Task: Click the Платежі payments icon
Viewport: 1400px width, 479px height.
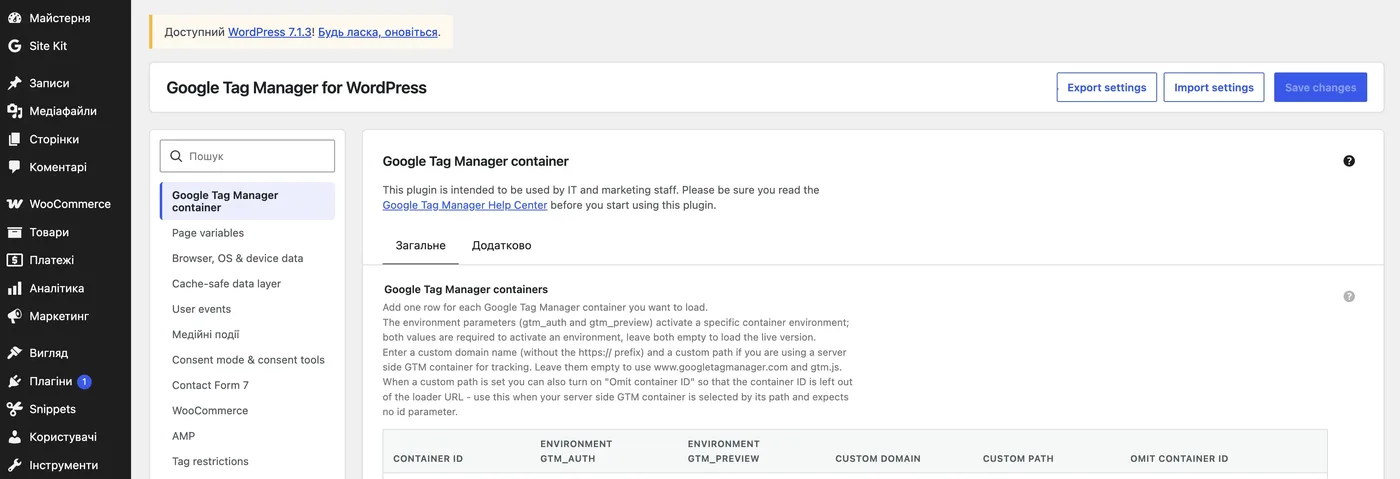Action: click(x=15, y=260)
